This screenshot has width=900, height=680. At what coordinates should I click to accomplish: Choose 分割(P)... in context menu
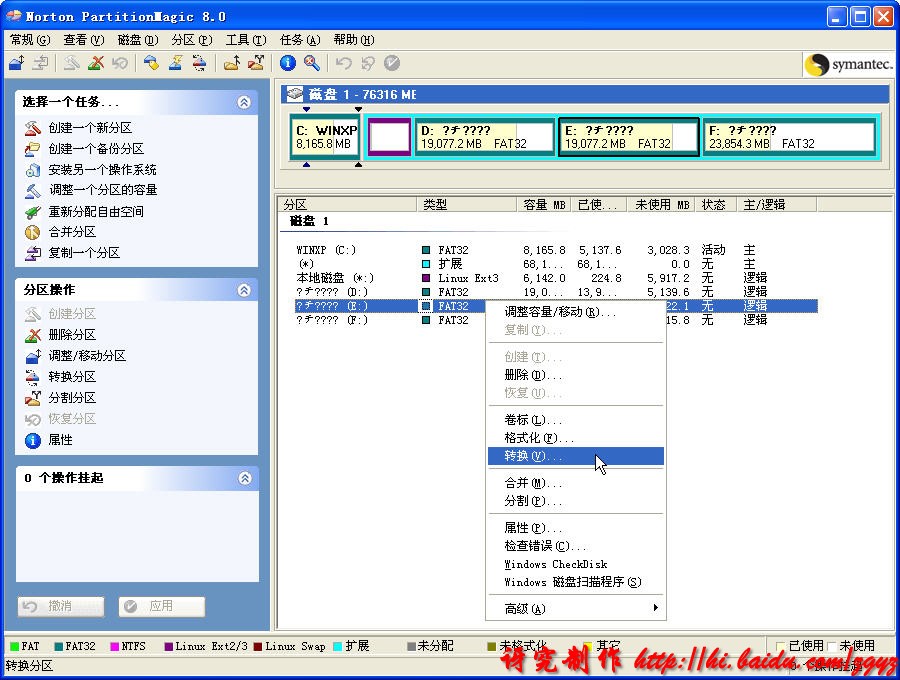(576, 501)
